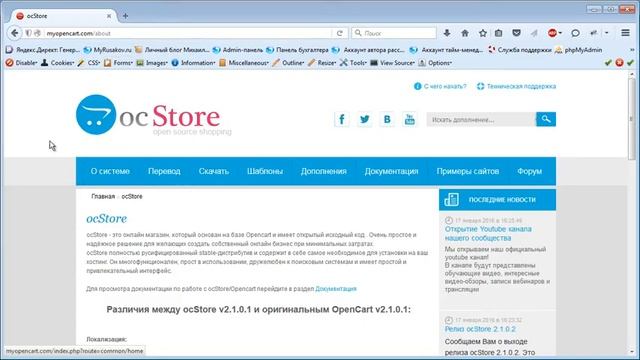The width and height of the screenshot is (640, 360).
Task: Show more bookmarks with double chevron
Action: coord(632,50)
